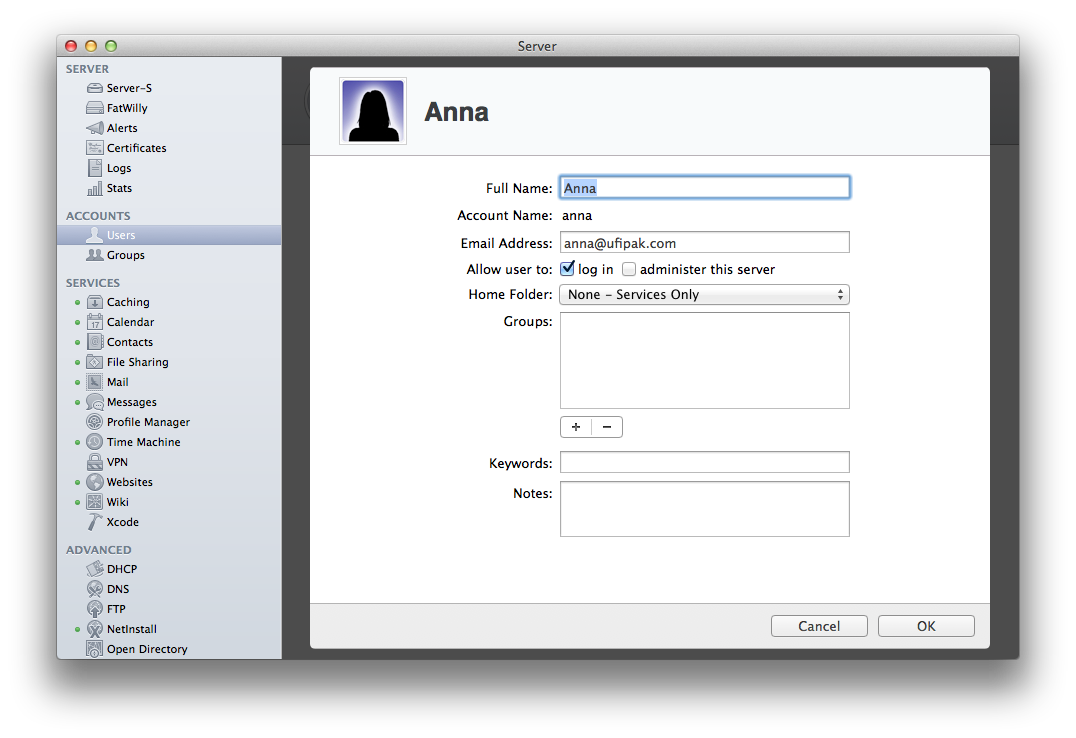Image resolution: width=1076 pixels, height=738 pixels.
Task: Open the Stats bar chart icon
Action: click(x=95, y=187)
